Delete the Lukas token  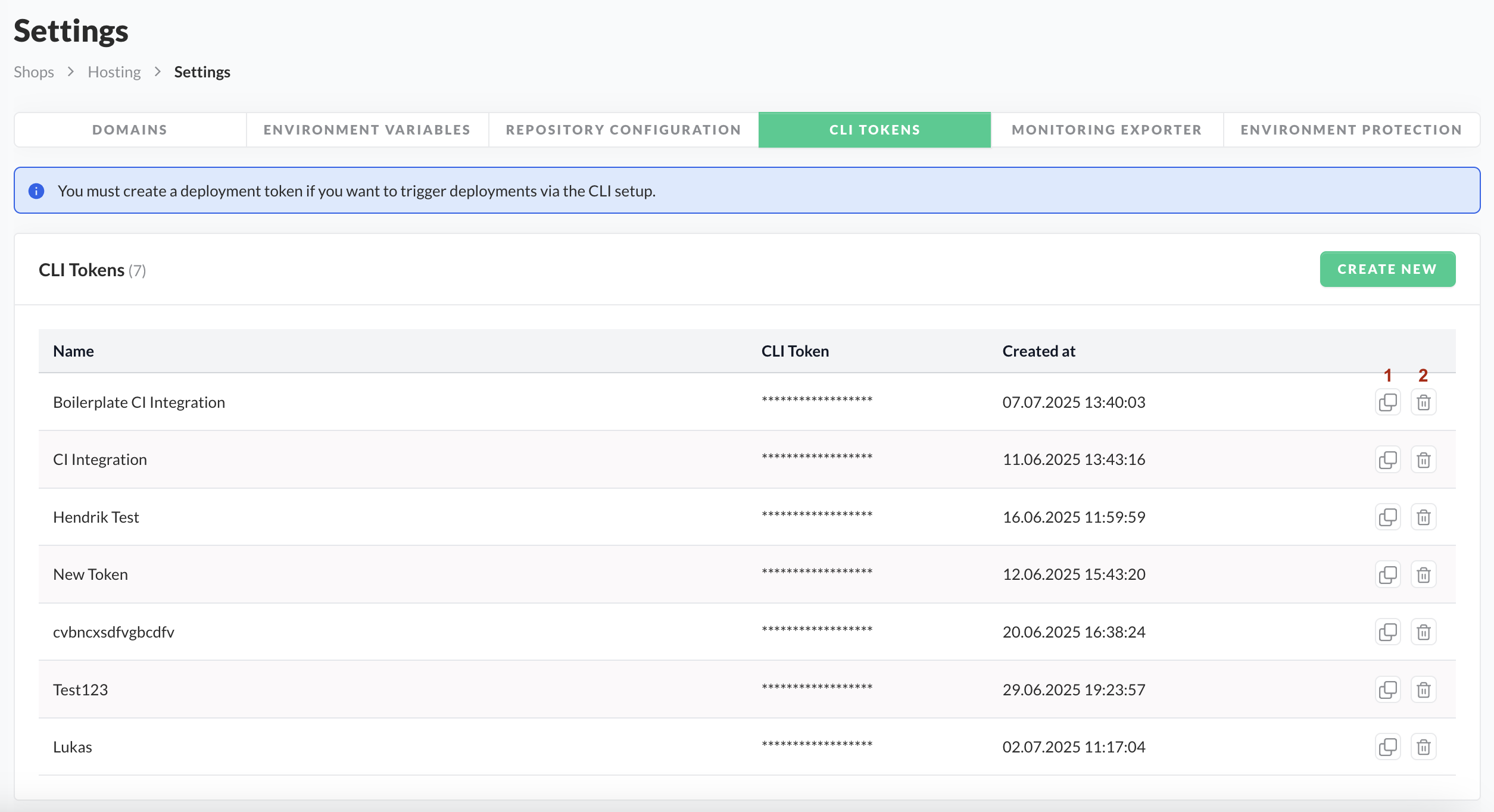coord(1423,747)
